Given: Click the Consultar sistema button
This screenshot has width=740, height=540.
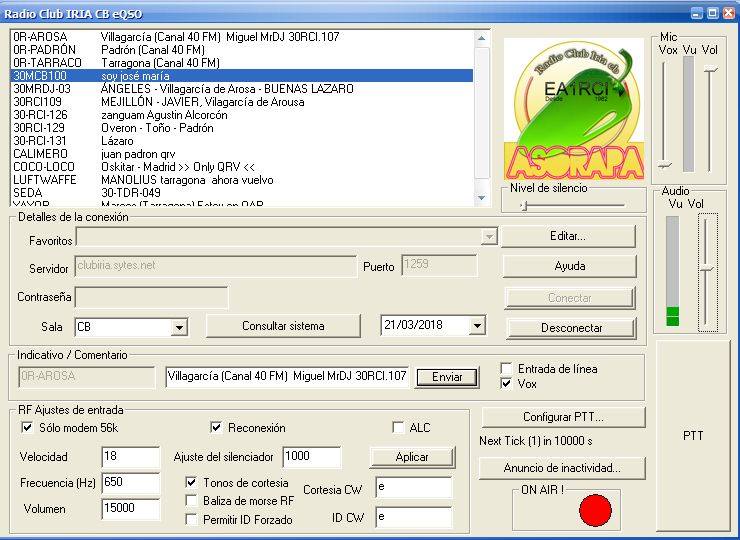Looking at the screenshot, I should (x=283, y=326).
